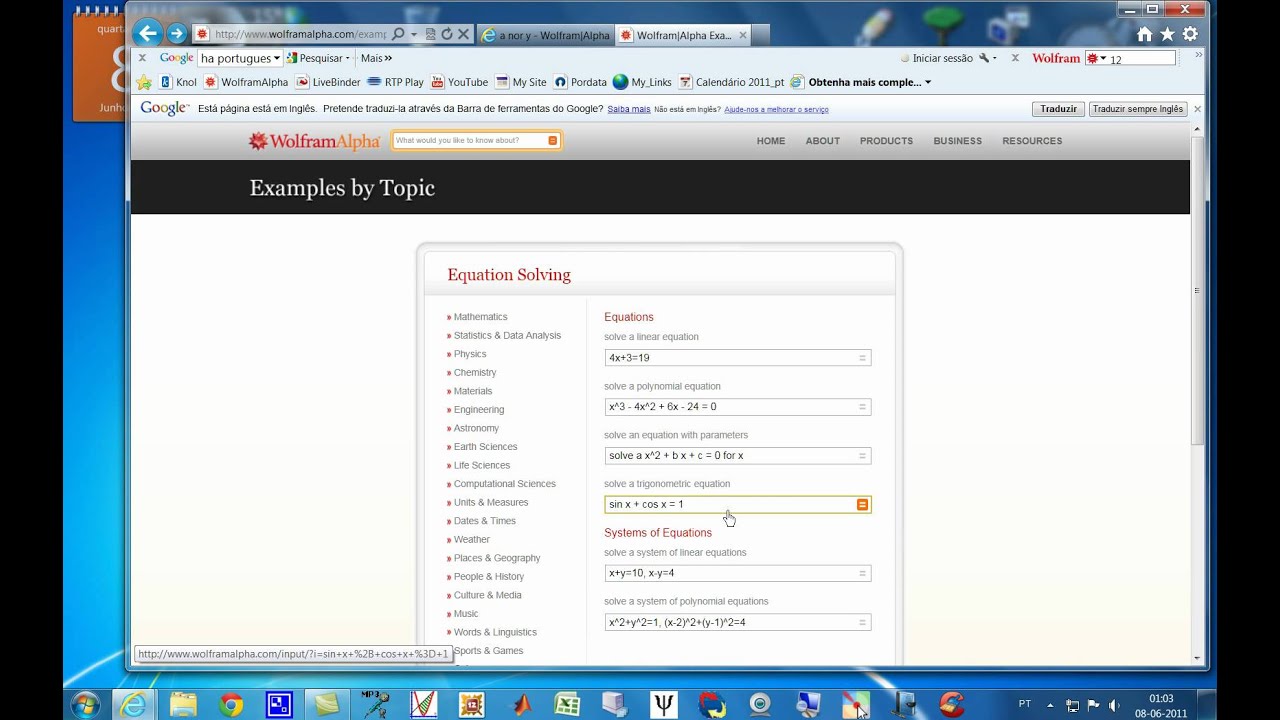Click the Saiba mais link
This screenshot has height=720, width=1280.
629,109
